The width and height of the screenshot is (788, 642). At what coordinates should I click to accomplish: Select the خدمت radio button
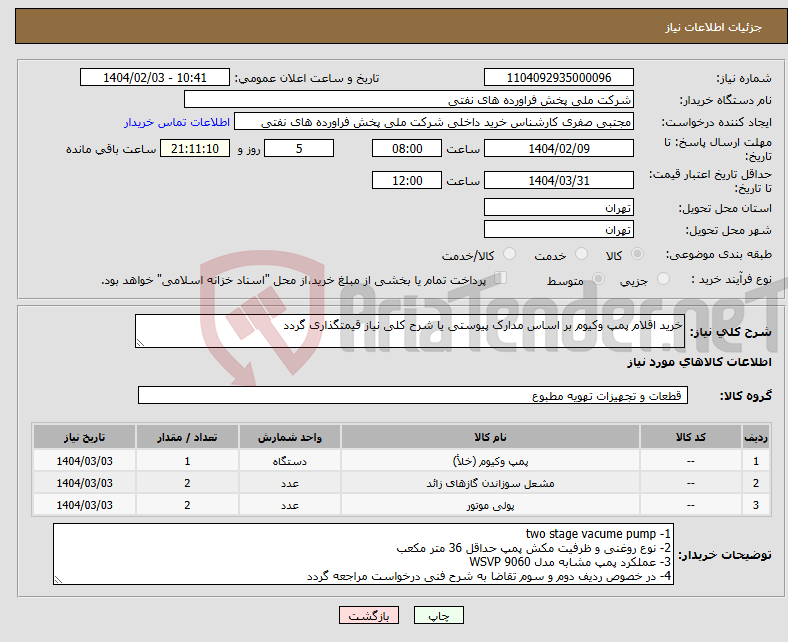[x=581, y=254]
